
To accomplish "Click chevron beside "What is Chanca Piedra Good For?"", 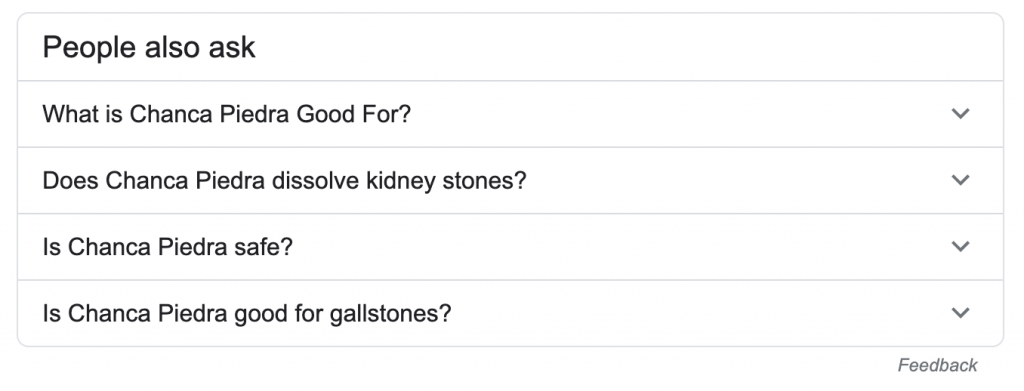I will tap(960, 114).
